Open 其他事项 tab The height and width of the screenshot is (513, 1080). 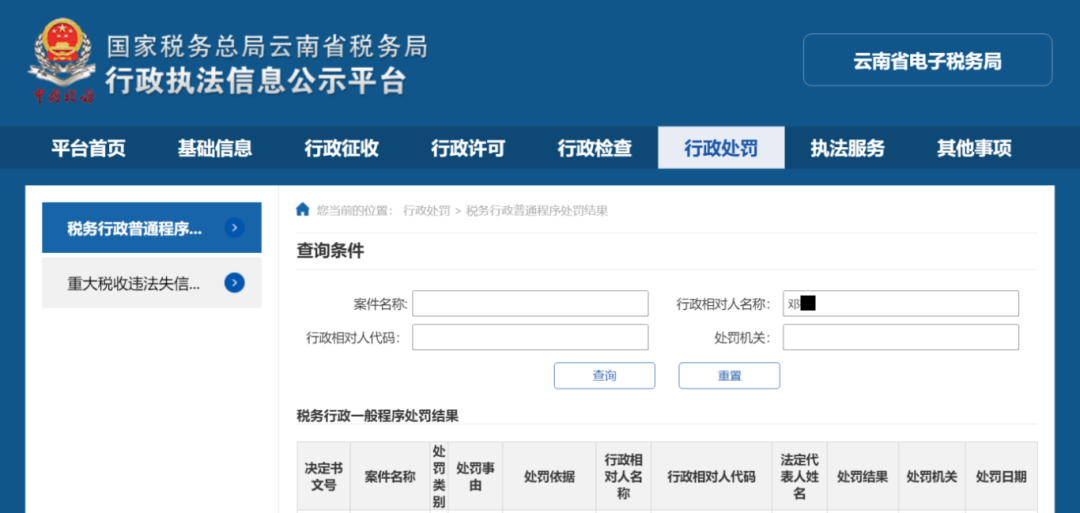click(974, 149)
